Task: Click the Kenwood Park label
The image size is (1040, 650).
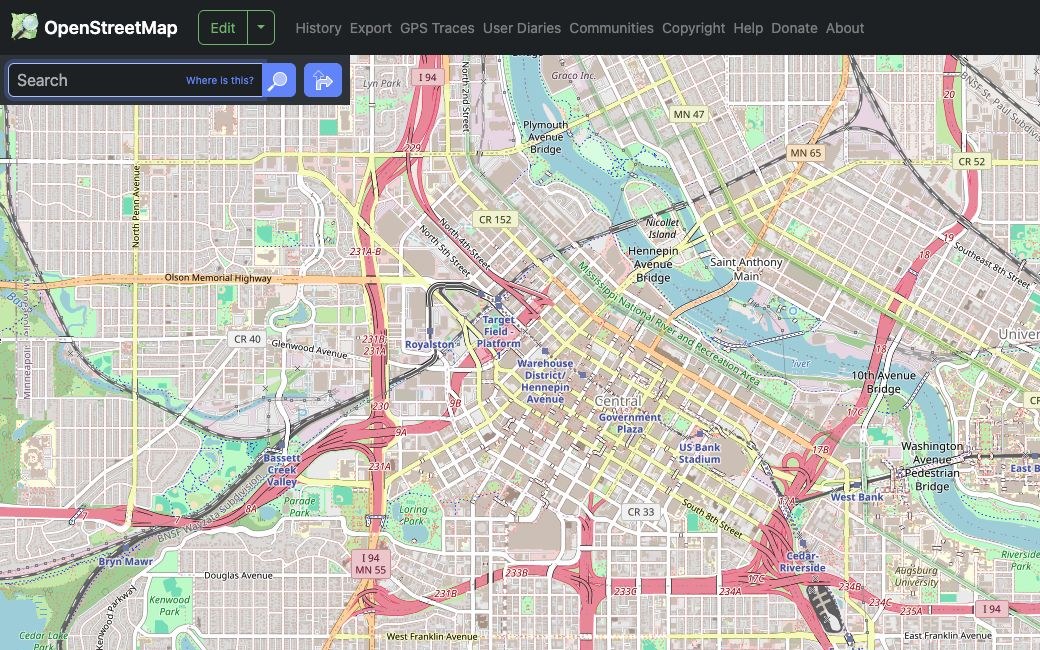Action: click(x=170, y=605)
